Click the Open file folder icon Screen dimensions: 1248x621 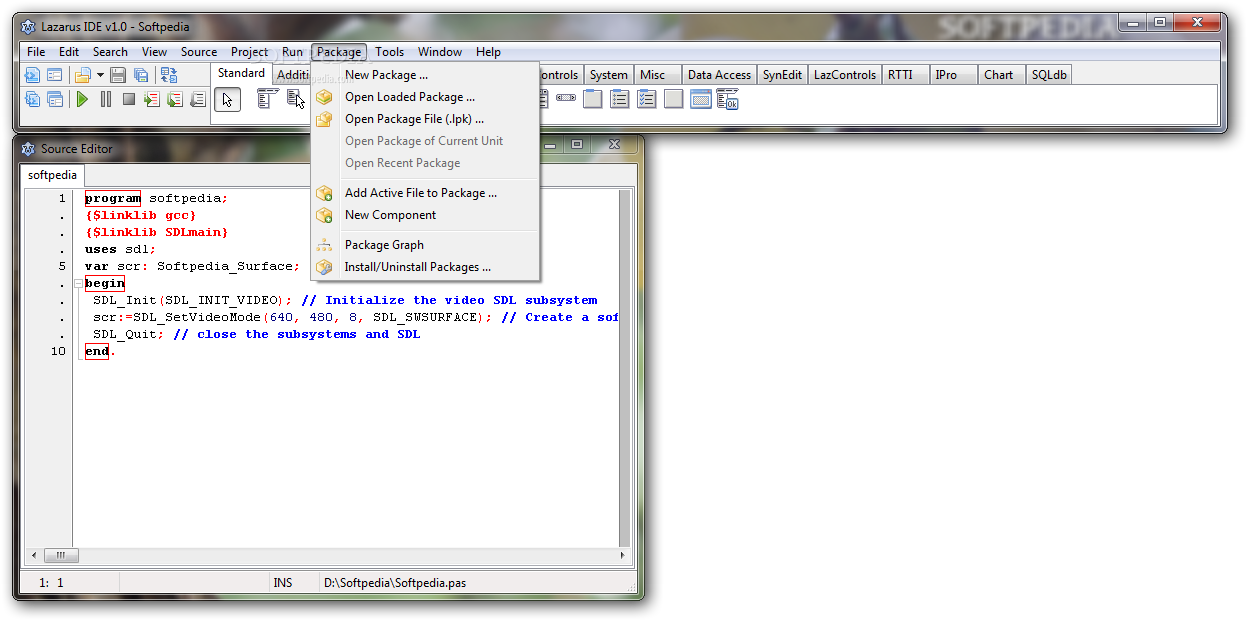coord(83,75)
